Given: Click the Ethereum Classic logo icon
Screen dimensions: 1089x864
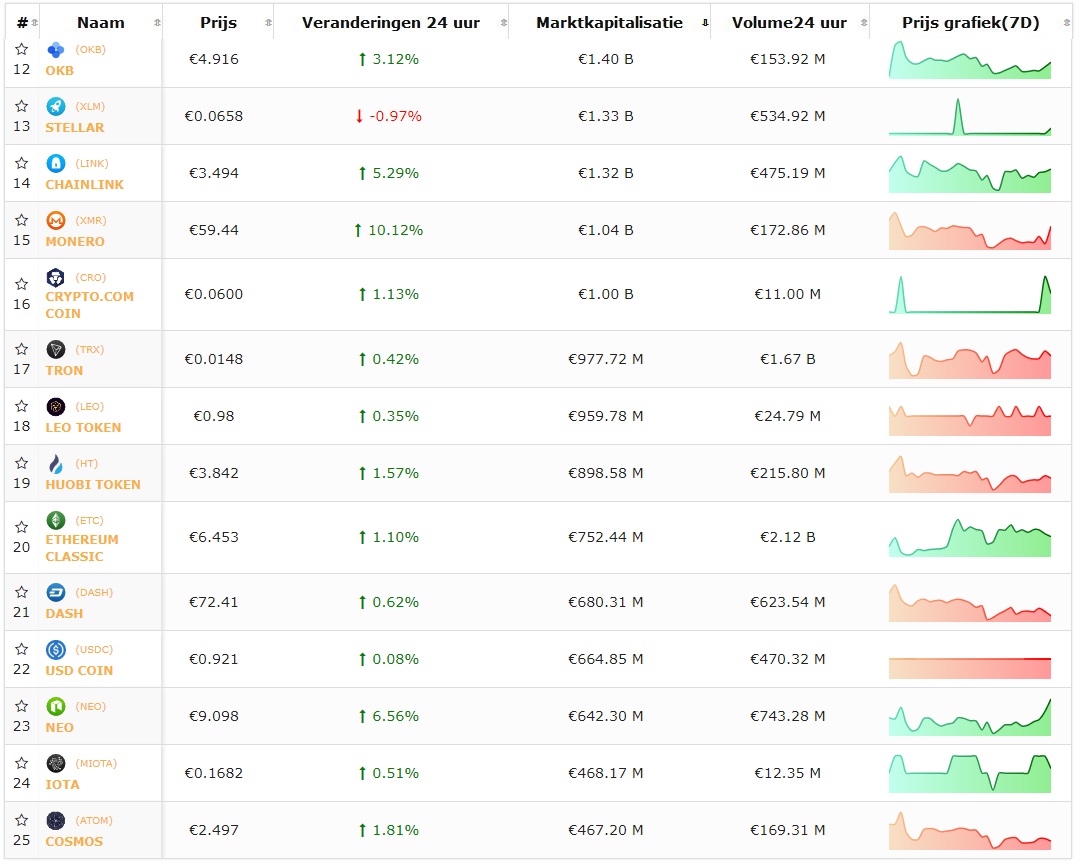Looking at the screenshot, I should click(x=56, y=520).
